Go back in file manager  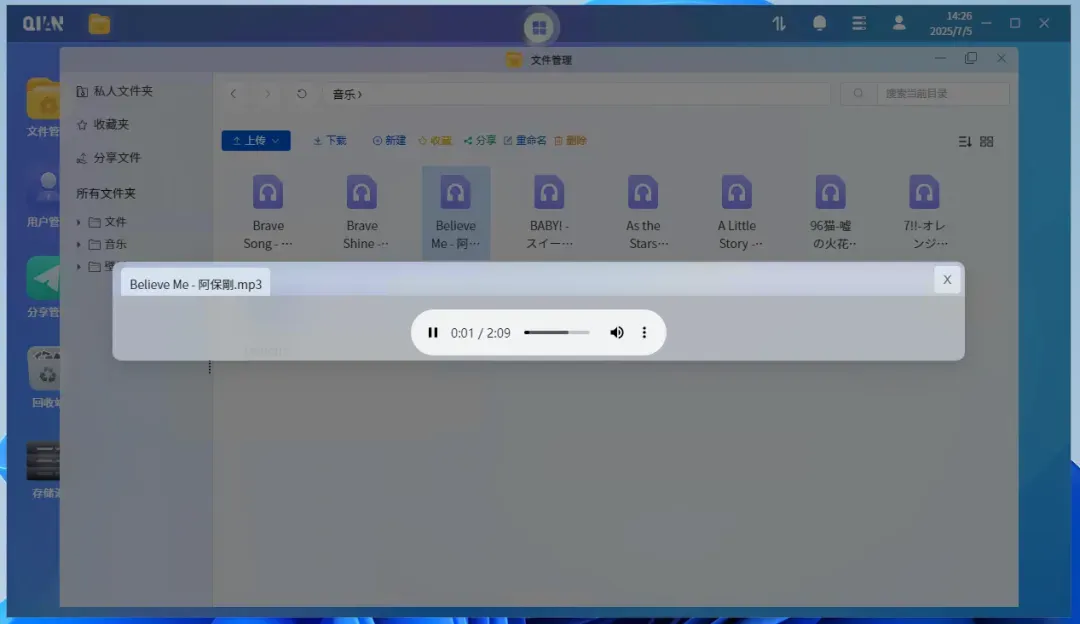[x=233, y=94]
